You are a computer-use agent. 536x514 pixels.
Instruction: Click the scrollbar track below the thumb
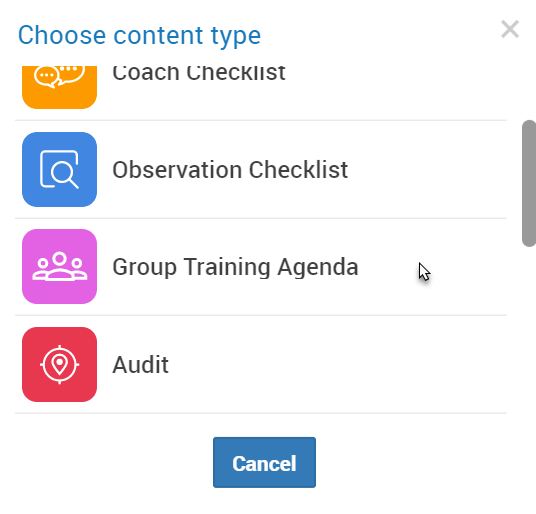[529, 328]
